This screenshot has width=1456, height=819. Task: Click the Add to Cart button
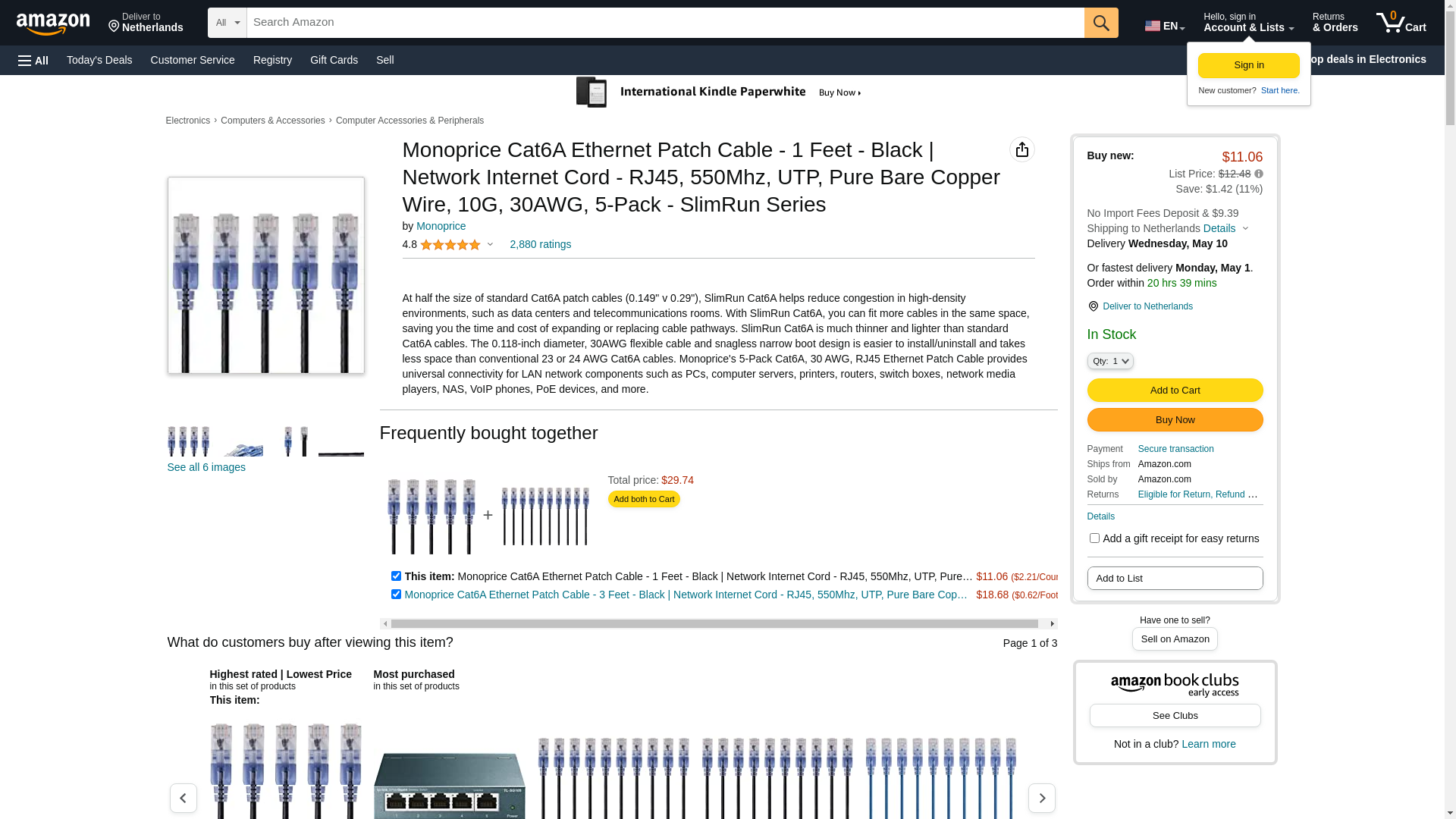pos(1175,390)
